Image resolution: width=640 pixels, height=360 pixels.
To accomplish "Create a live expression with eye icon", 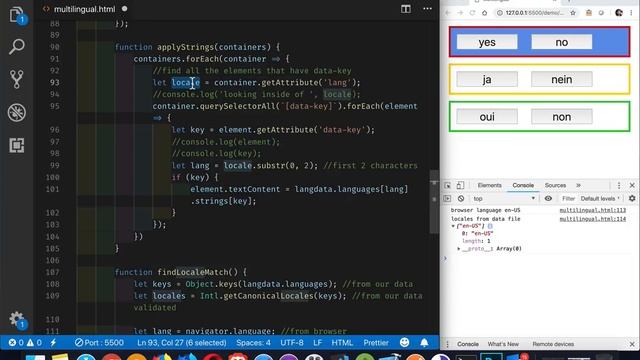I will pos(548,198).
